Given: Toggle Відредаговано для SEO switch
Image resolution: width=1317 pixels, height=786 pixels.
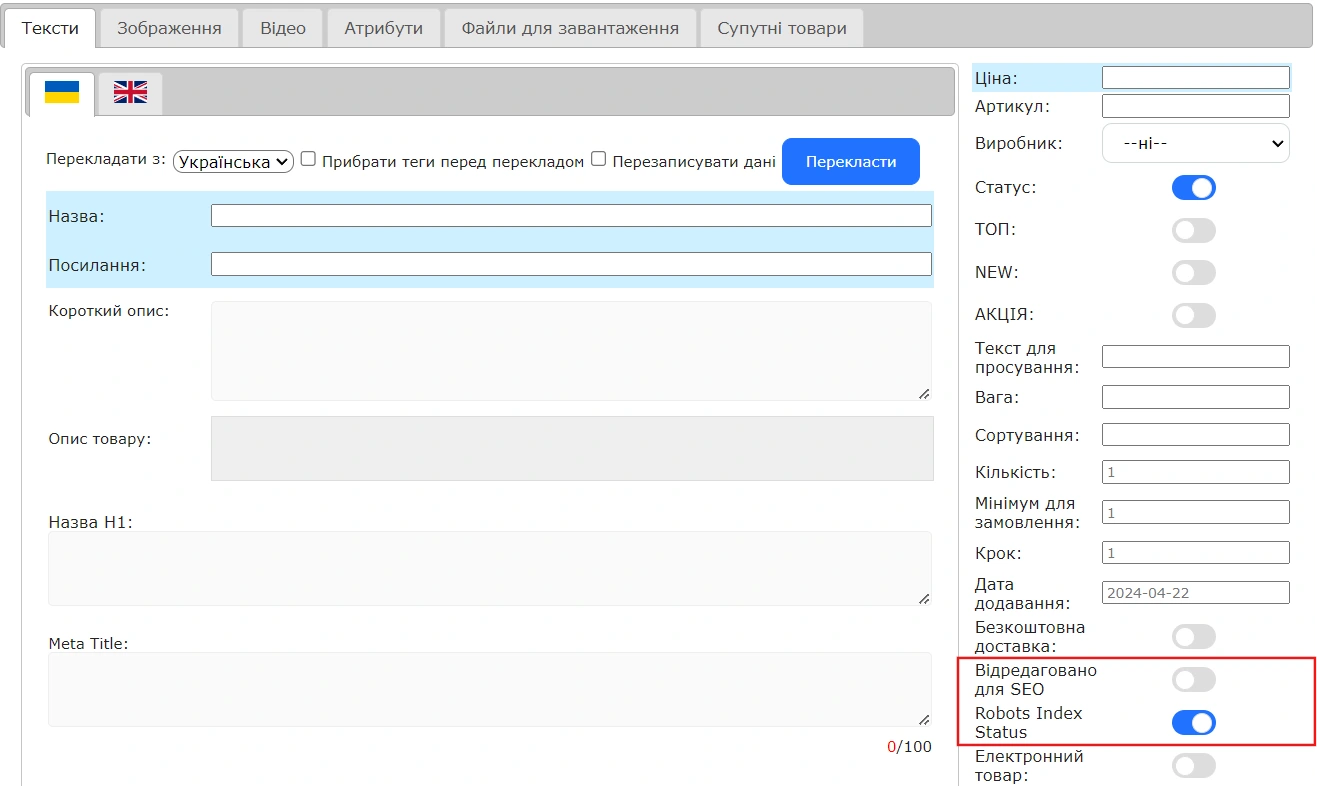Looking at the screenshot, I should [x=1193, y=680].
